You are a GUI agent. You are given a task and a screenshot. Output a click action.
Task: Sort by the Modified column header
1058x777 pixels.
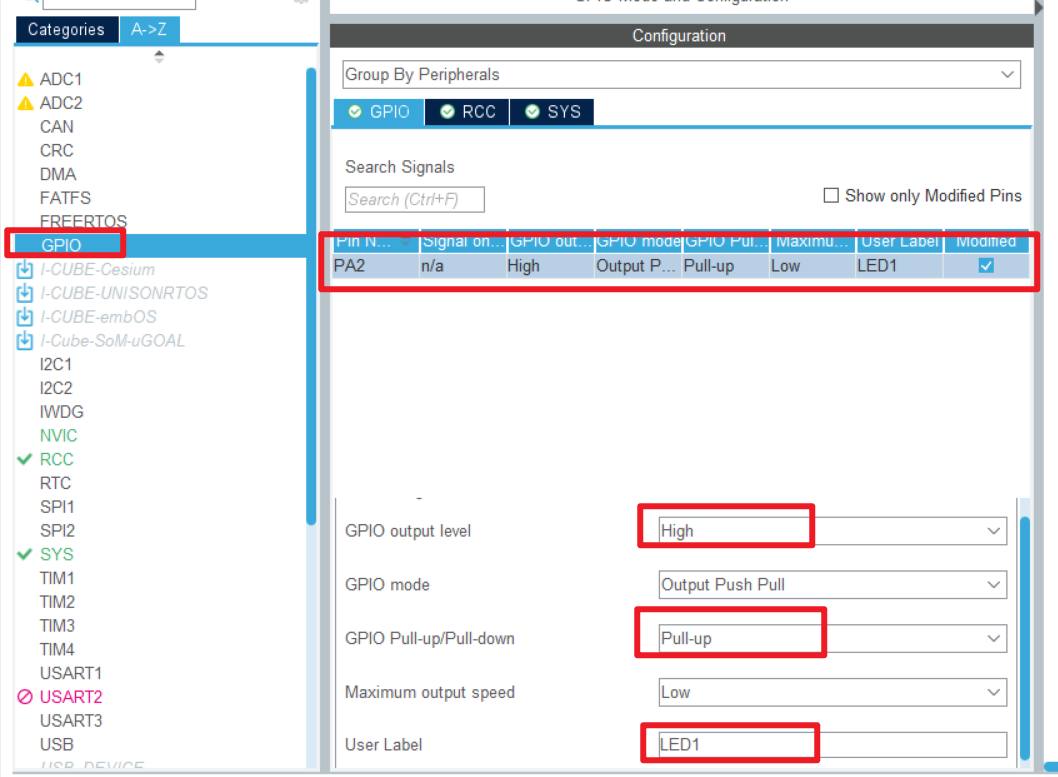point(986,241)
